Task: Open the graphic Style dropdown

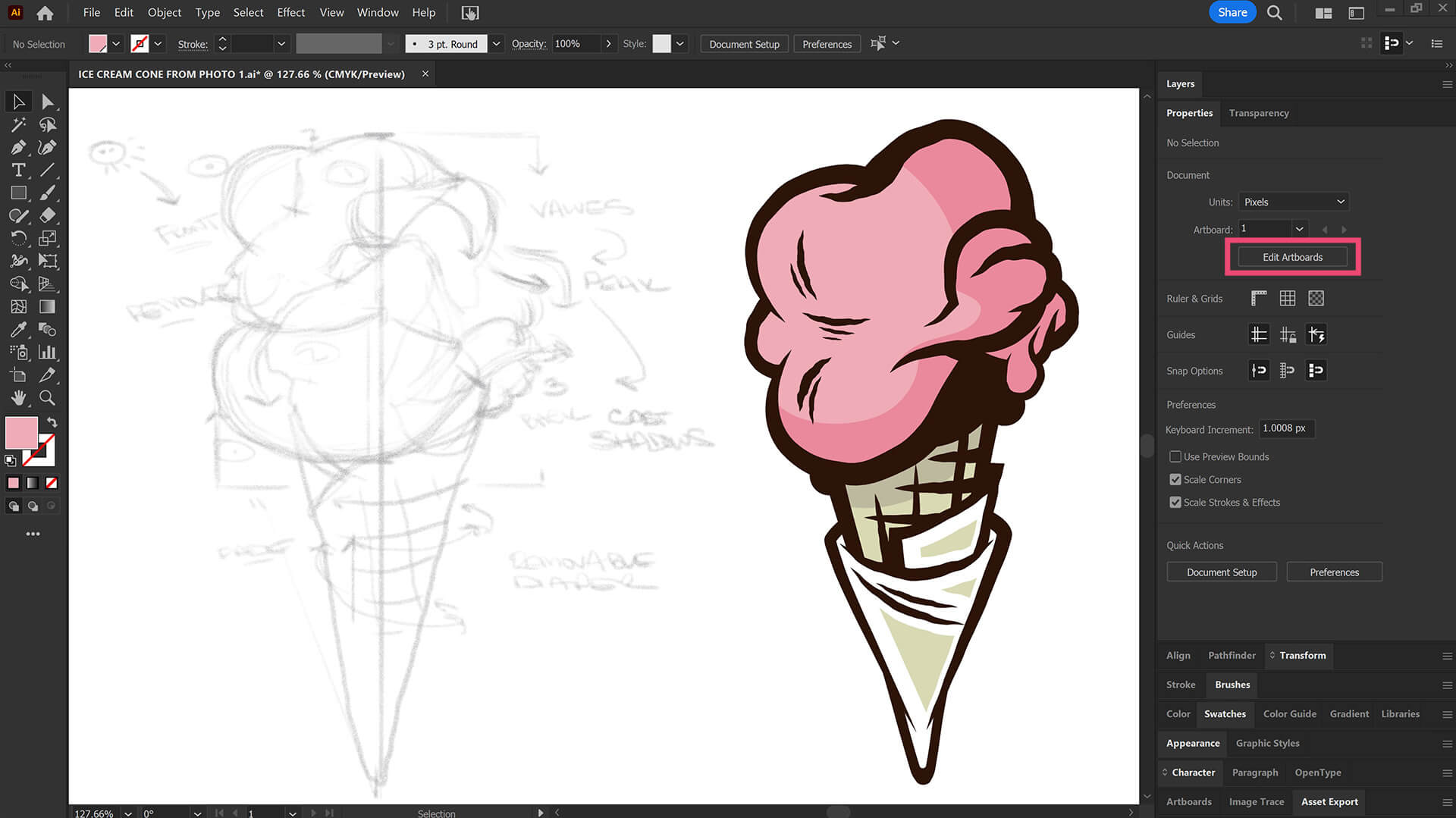Action: click(x=680, y=44)
